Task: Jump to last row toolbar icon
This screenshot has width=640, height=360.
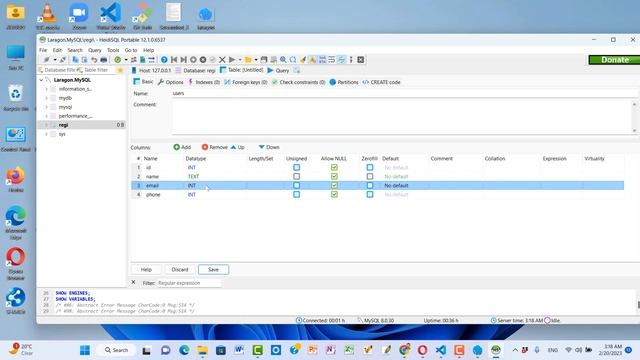Action: 183,60
